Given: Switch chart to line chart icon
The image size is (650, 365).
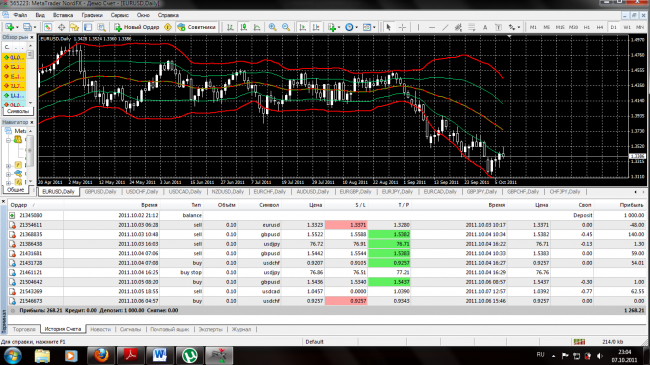Looking at the screenshot, I should pos(257,27).
